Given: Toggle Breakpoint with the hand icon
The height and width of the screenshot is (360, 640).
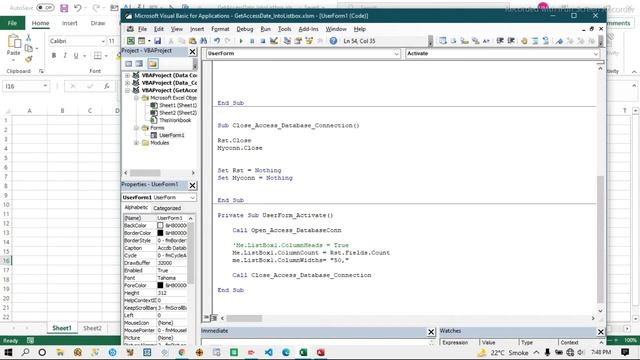Looking at the screenshot, I should [x=524, y=41].
